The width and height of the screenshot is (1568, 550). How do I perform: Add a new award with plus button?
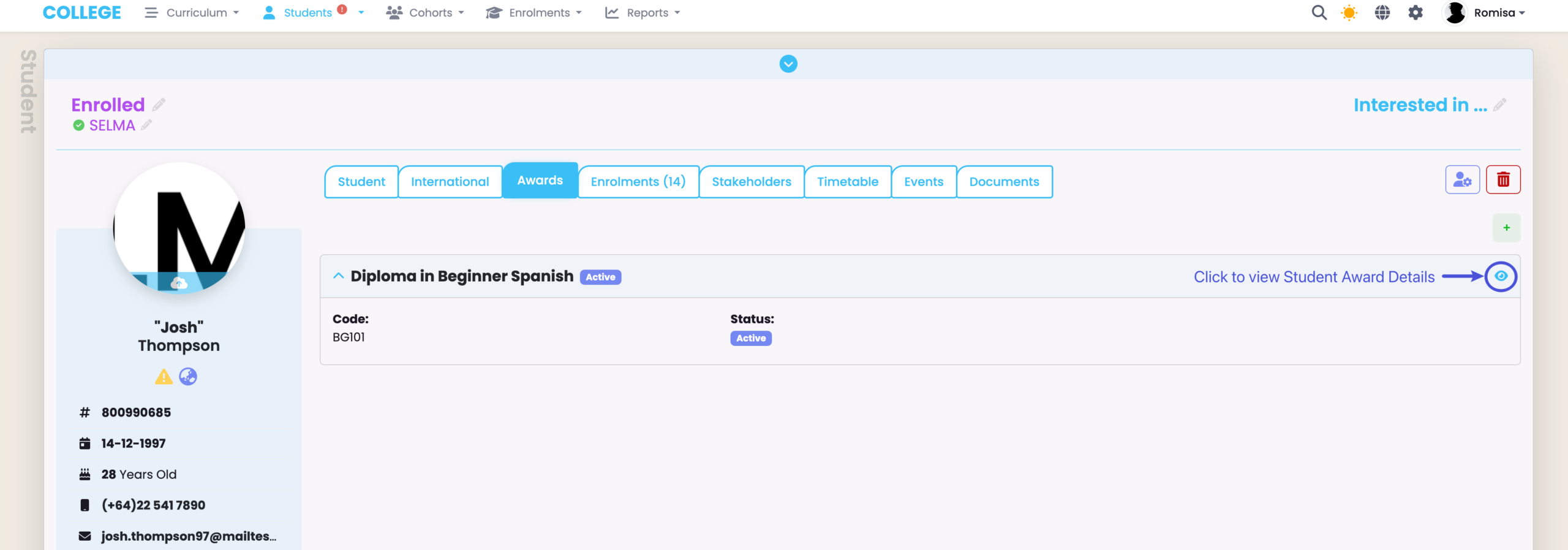[1506, 228]
